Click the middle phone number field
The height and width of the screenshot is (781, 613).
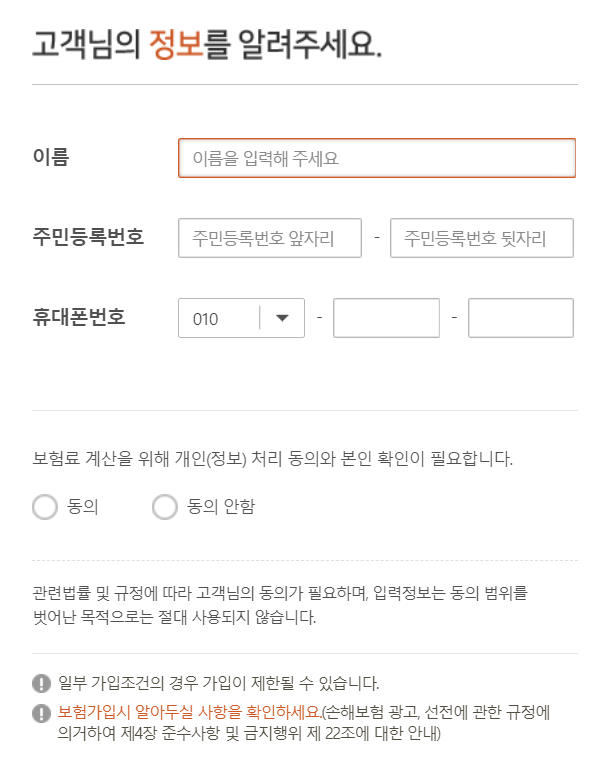click(x=386, y=318)
